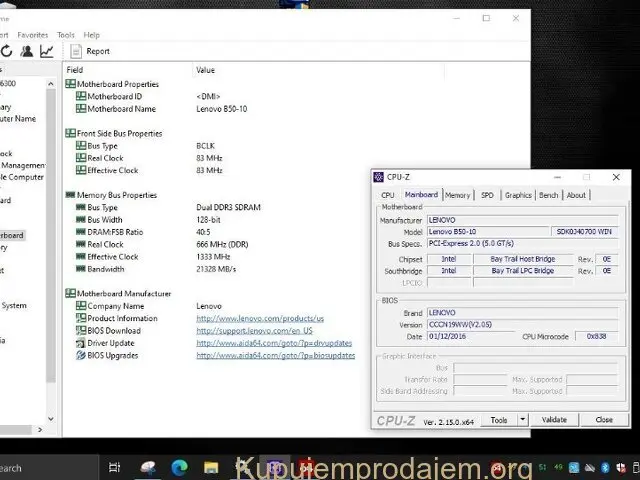Open the Favorites menu

coord(32,35)
